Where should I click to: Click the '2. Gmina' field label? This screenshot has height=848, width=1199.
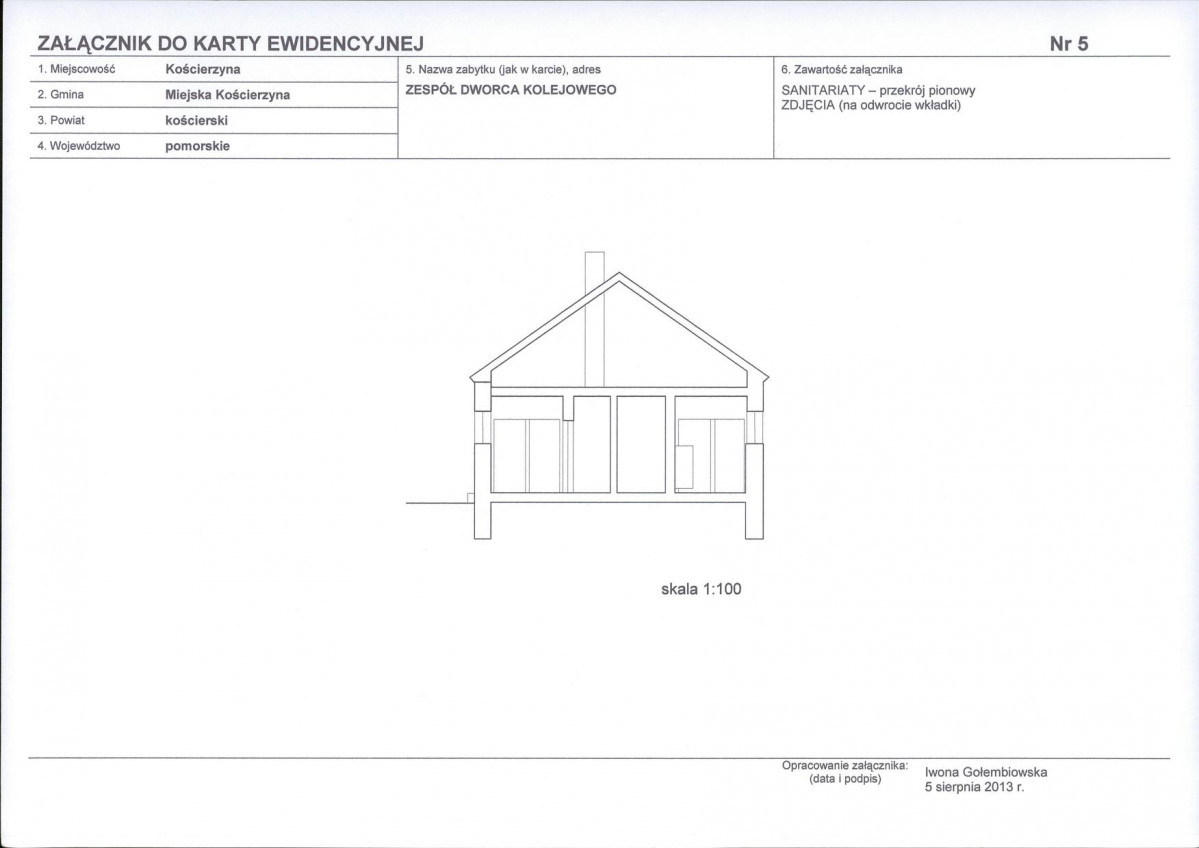tap(60, 95)
